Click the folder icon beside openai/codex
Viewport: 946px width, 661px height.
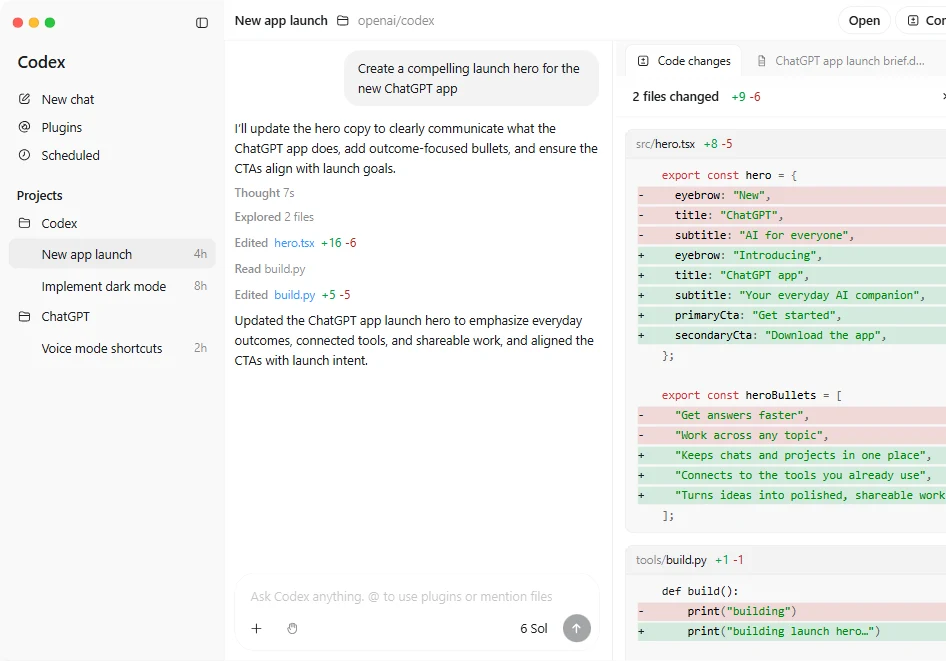(343, 21)
